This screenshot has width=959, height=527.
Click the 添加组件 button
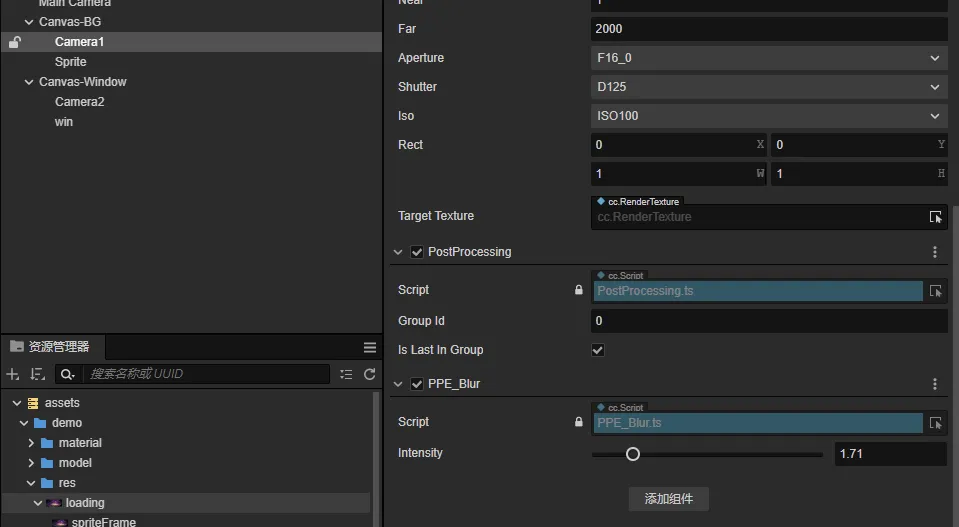click(668, 499)
